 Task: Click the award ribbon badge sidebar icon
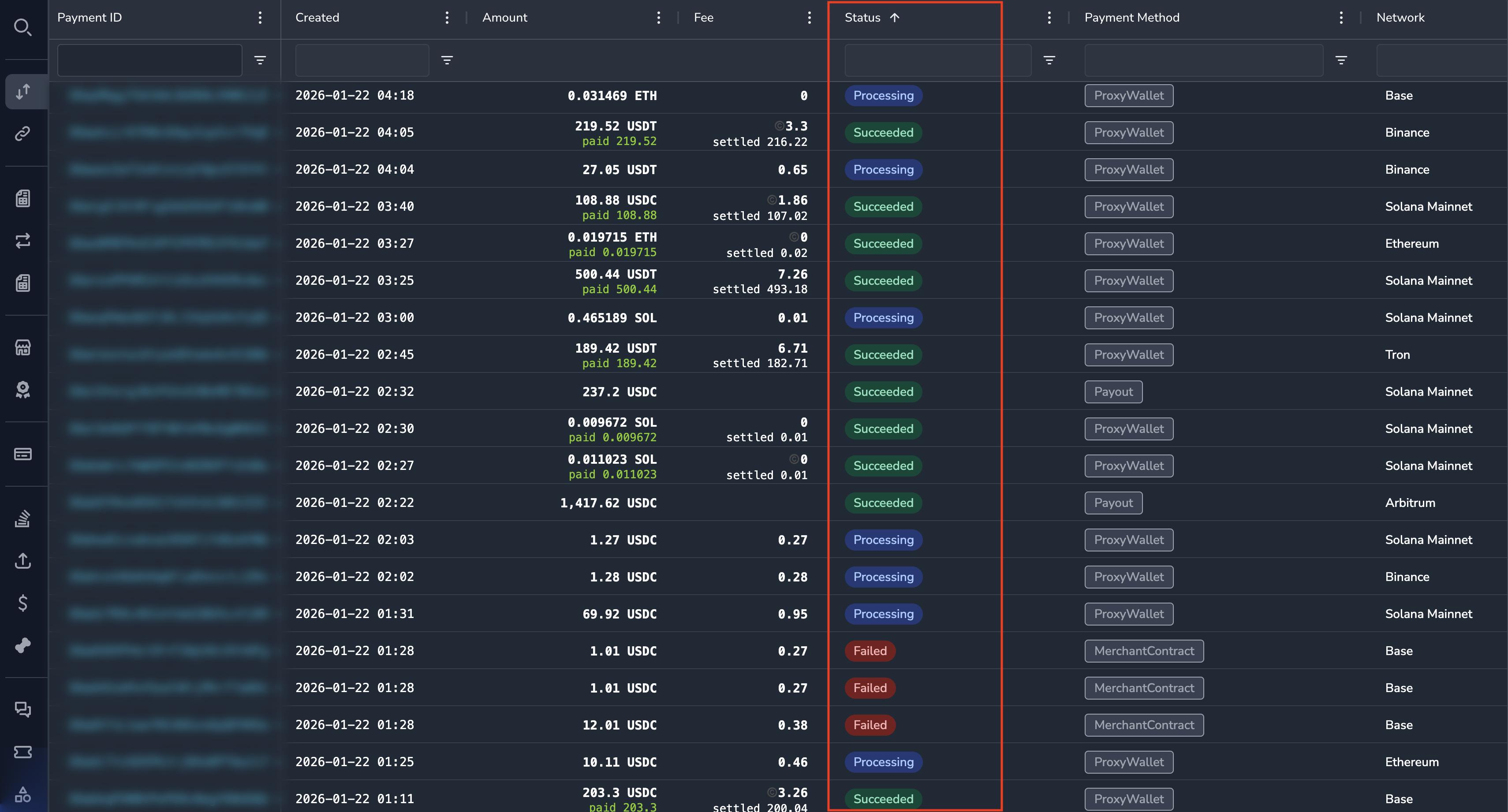click(x=23, y=390)
